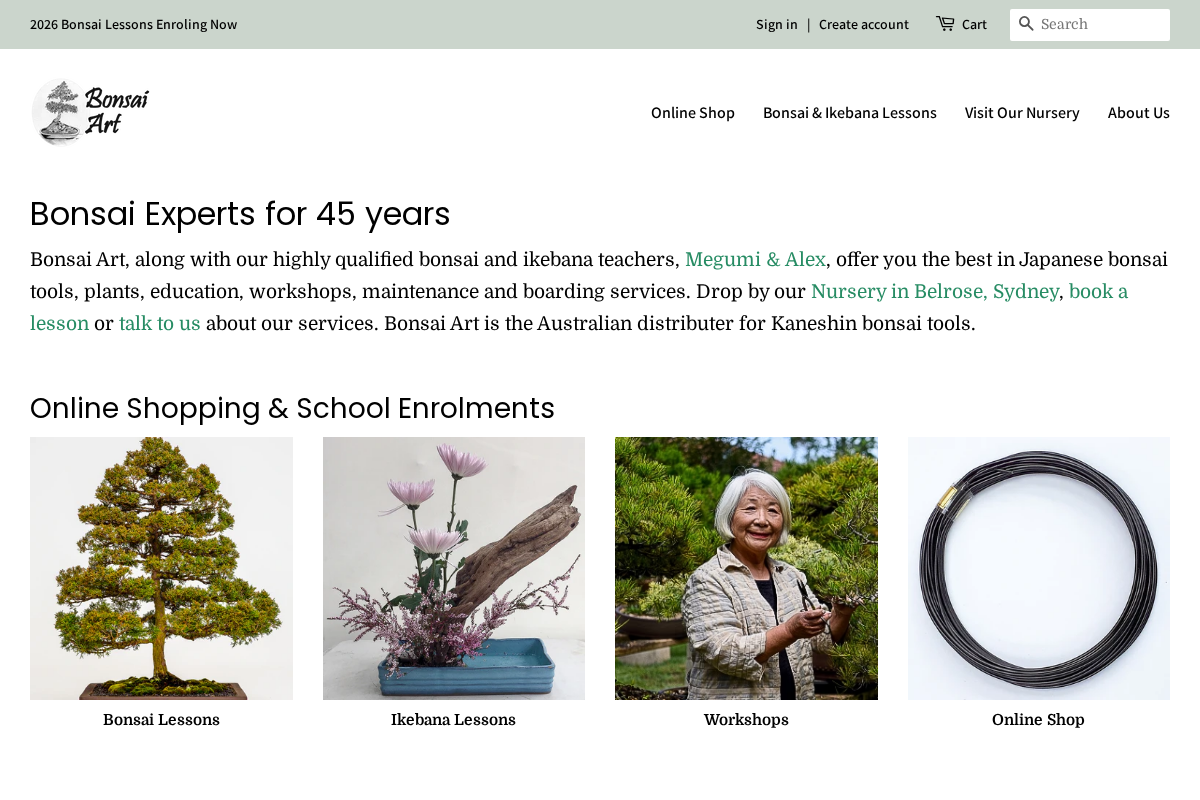Click the 2026 Bonsai Lessons Enroling Now banner

tap(133, 23)
